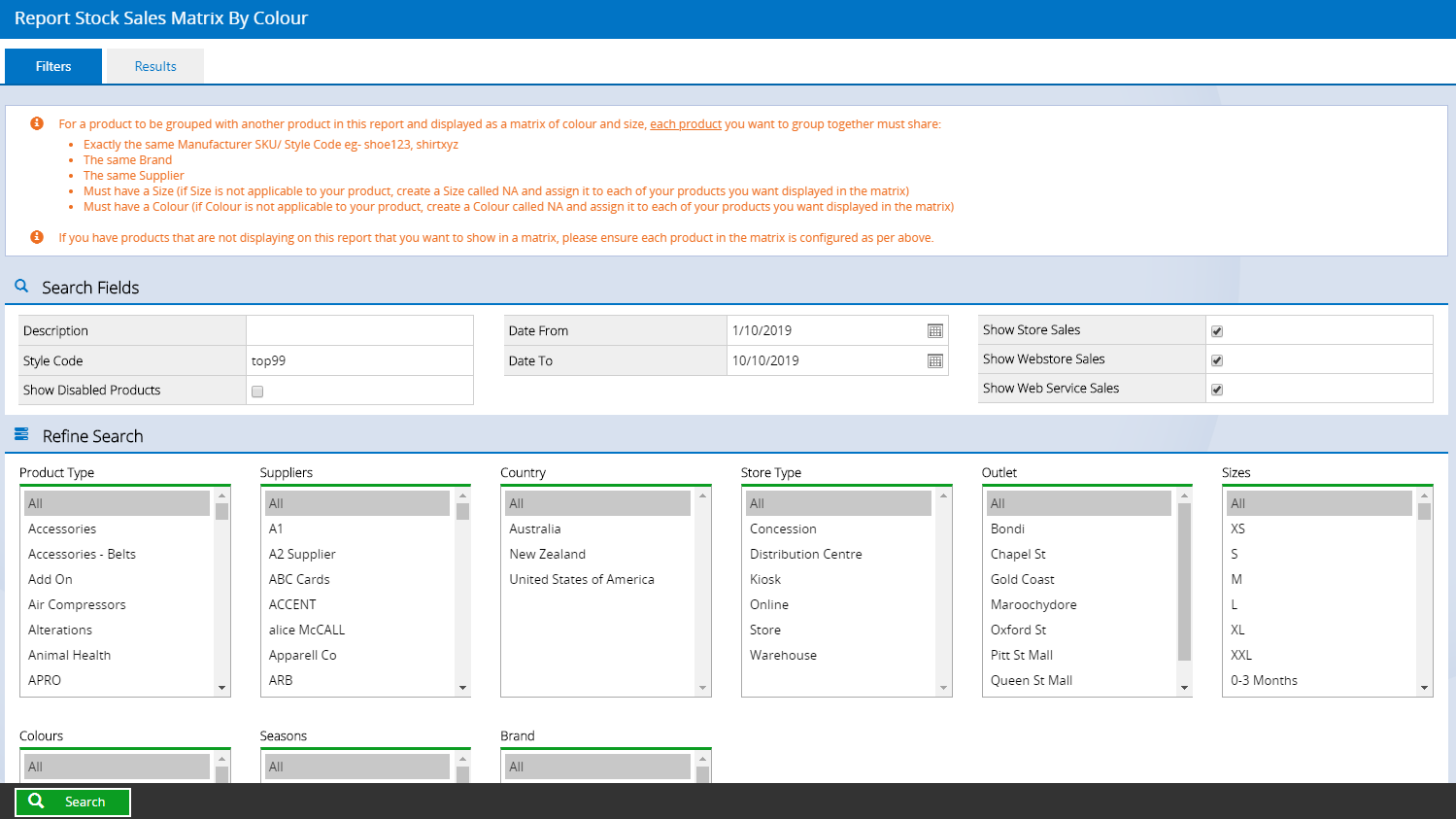This screenshot has height=819, width=1456.
Task: Select APRO product type
Action: 117,680
